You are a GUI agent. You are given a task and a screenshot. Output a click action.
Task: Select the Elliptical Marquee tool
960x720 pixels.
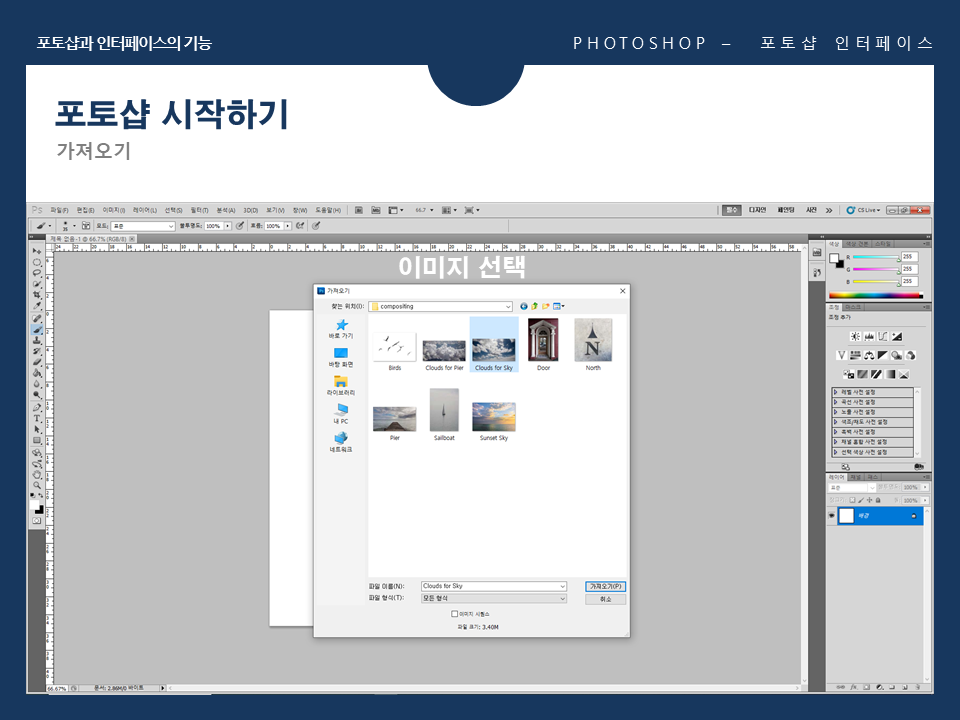tap(37, 262)
